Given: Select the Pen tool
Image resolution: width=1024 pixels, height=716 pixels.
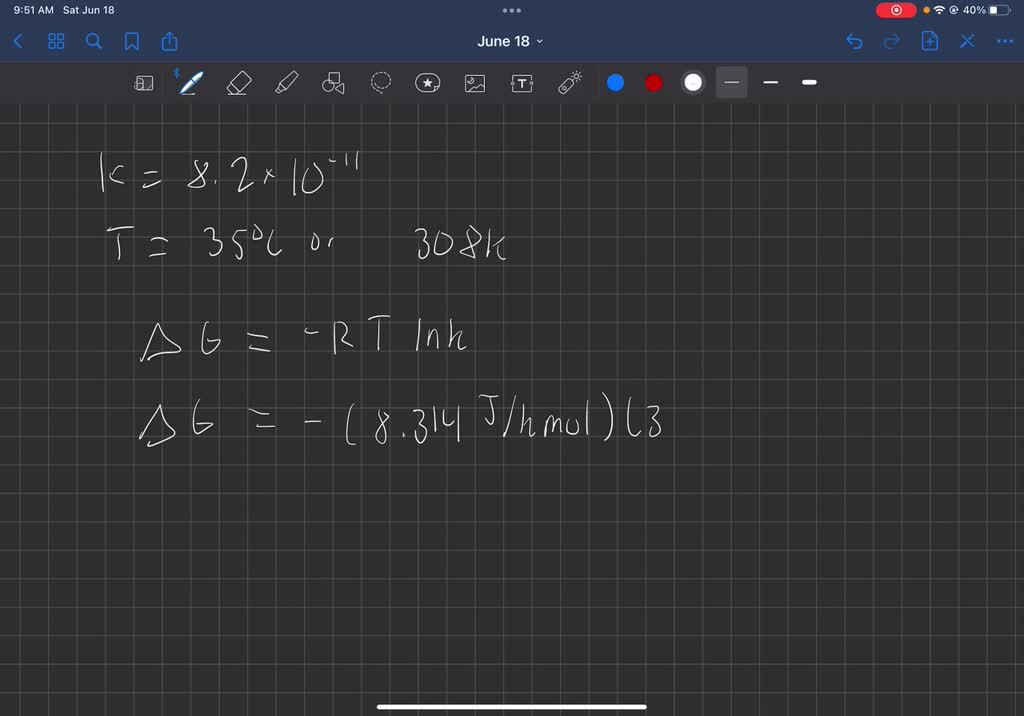Looking at the screenshot, I should click(x=190, y=83).
